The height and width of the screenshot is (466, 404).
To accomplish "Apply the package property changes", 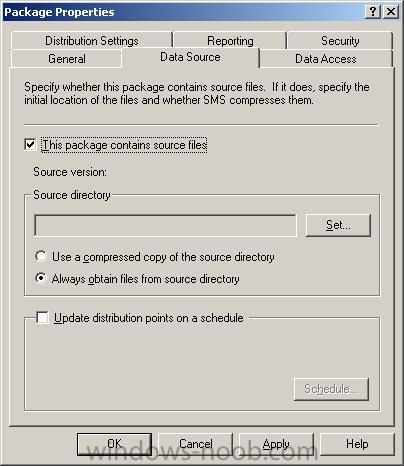I will [x=276, y=444].
